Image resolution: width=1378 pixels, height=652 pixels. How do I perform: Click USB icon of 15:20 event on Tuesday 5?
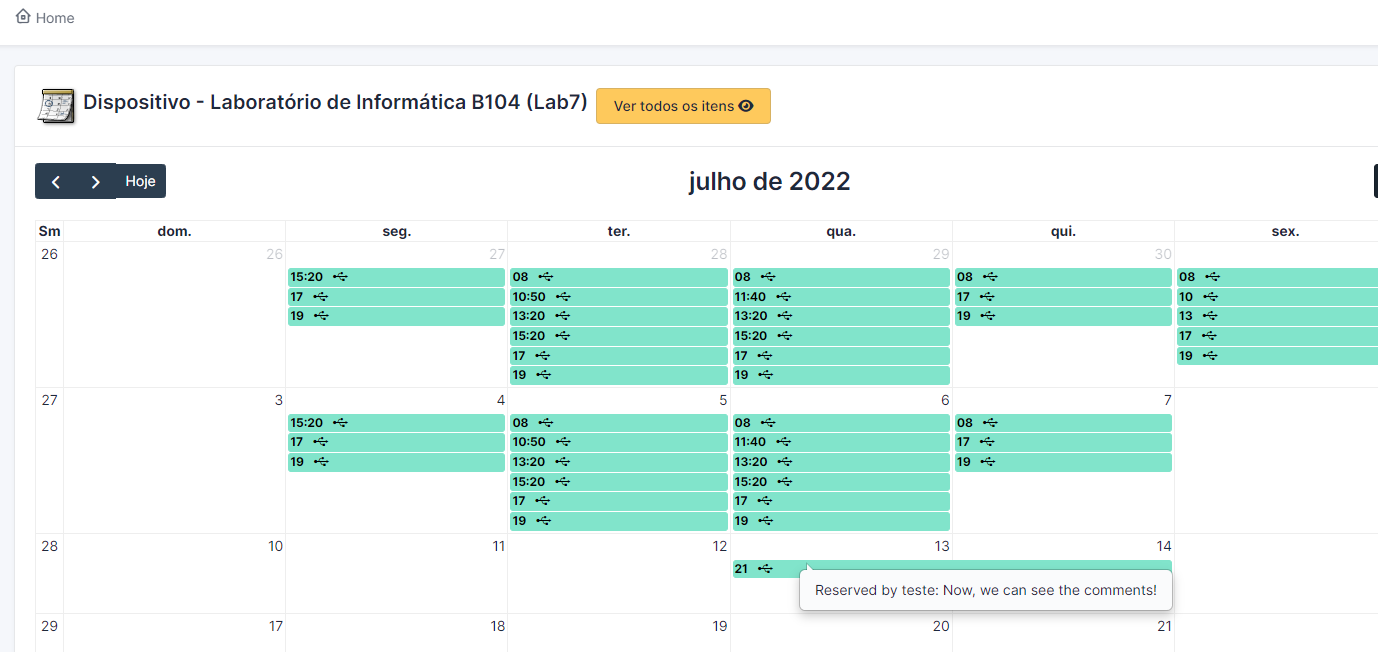563,482
